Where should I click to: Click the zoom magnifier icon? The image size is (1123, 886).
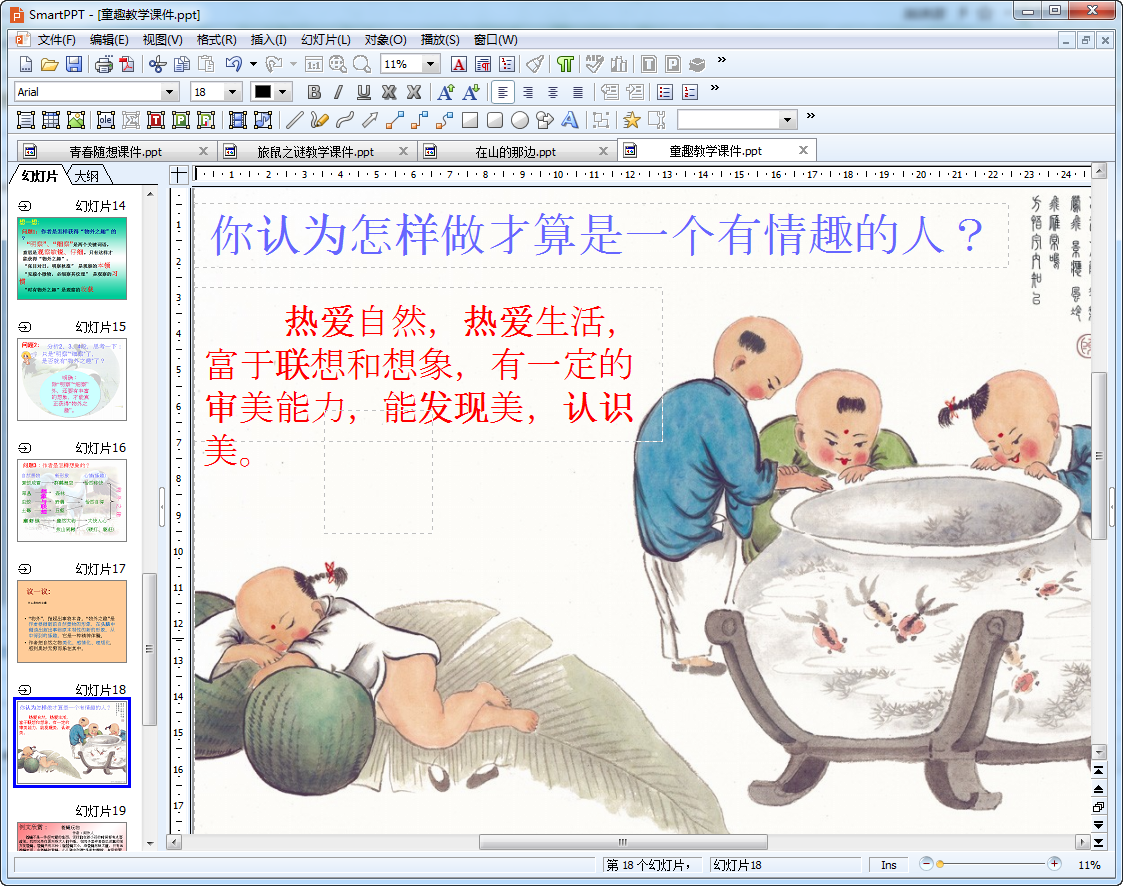coord(362,64)
